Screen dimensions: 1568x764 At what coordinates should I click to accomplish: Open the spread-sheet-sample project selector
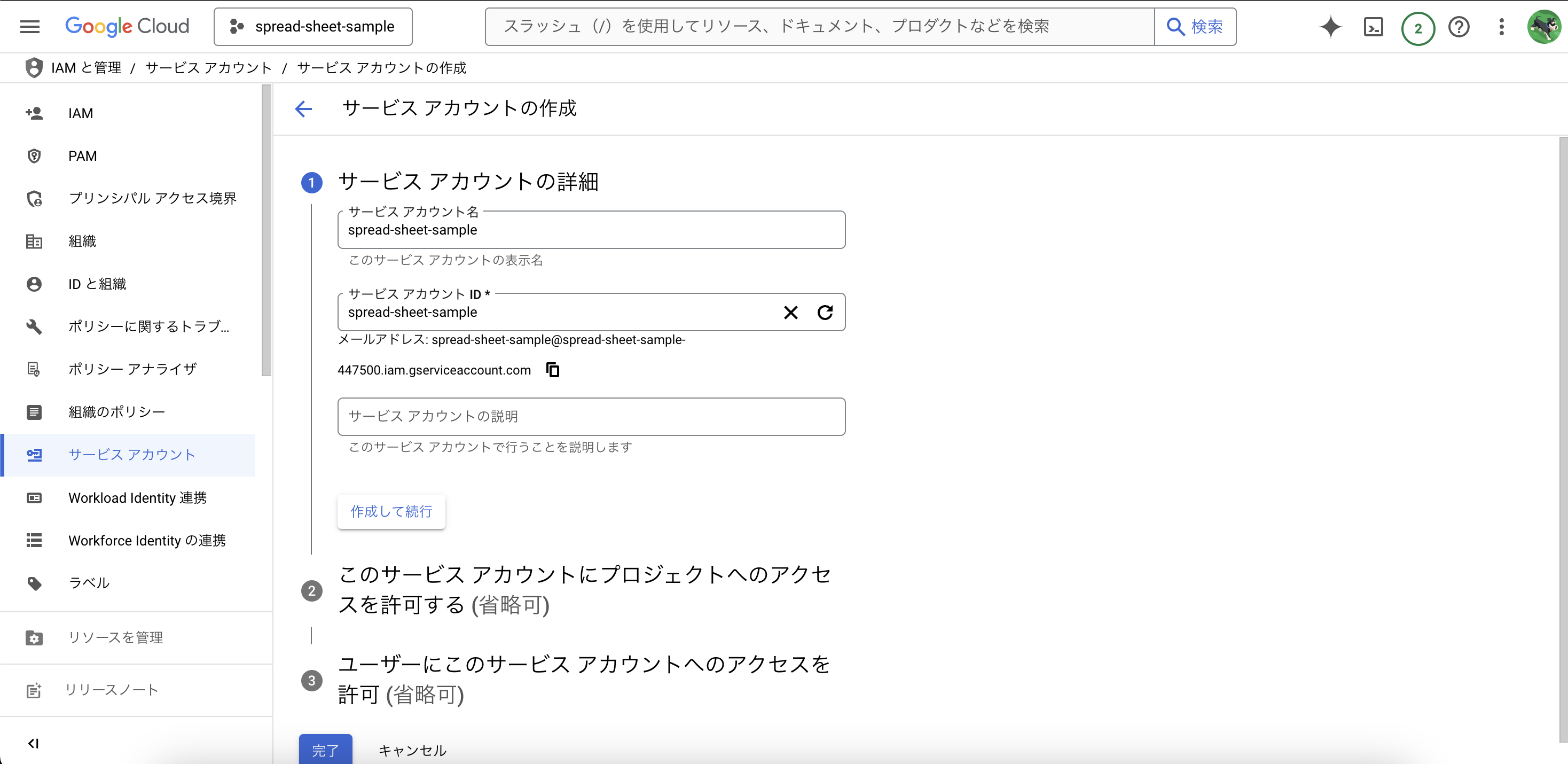(313, 27)
